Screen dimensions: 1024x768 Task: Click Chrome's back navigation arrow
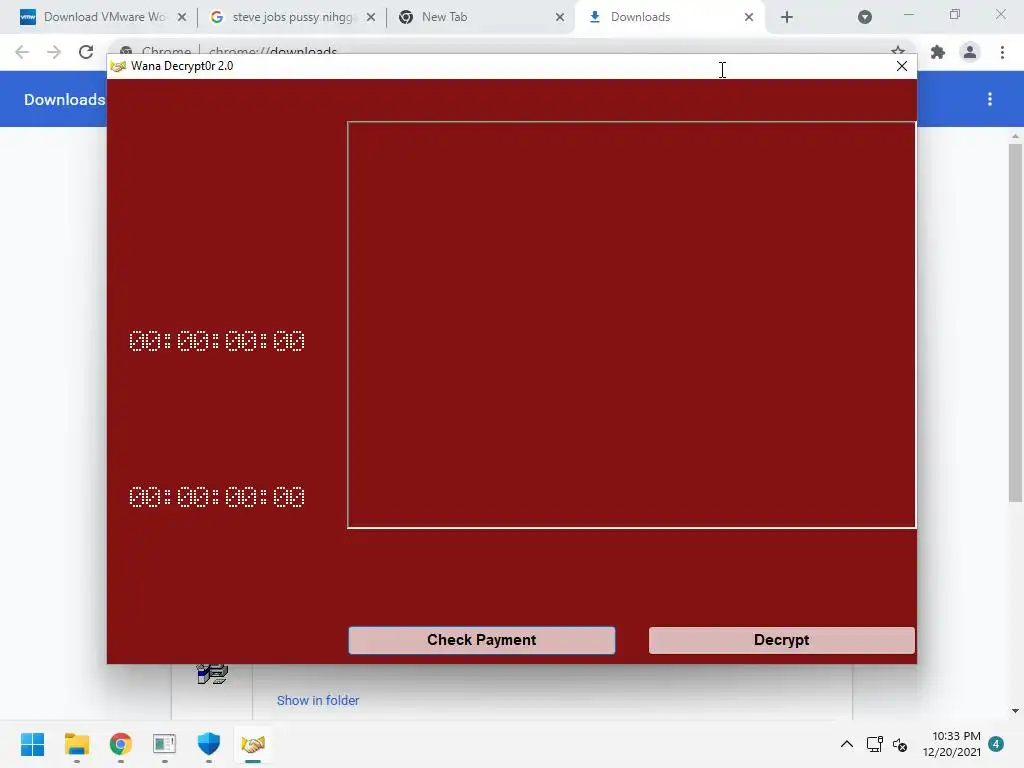tap(22, 52)
